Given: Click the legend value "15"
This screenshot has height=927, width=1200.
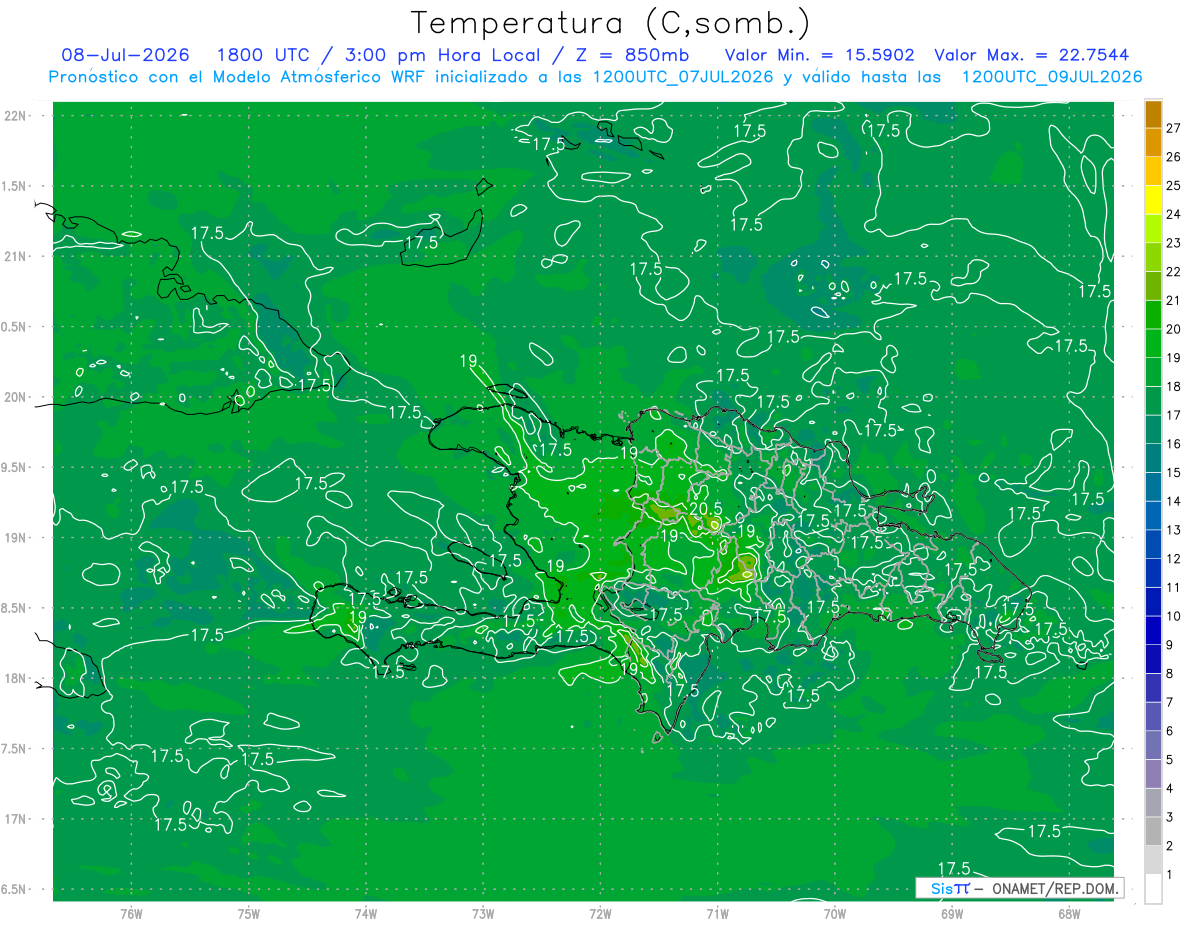Looking at the screenshot, I should pos(1173,472).
